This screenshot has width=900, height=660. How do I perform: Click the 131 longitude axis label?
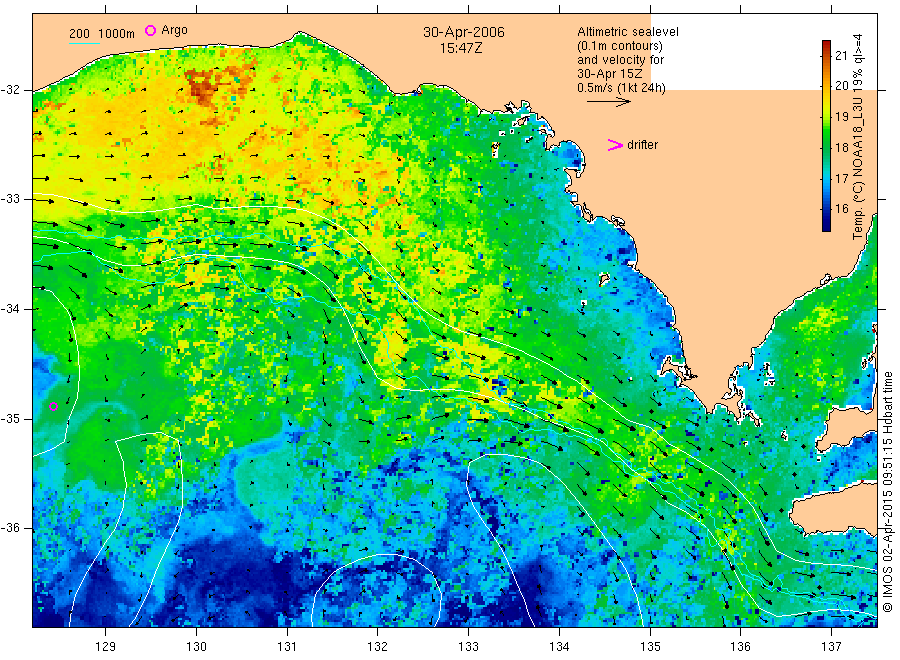[x=287, y=646]
